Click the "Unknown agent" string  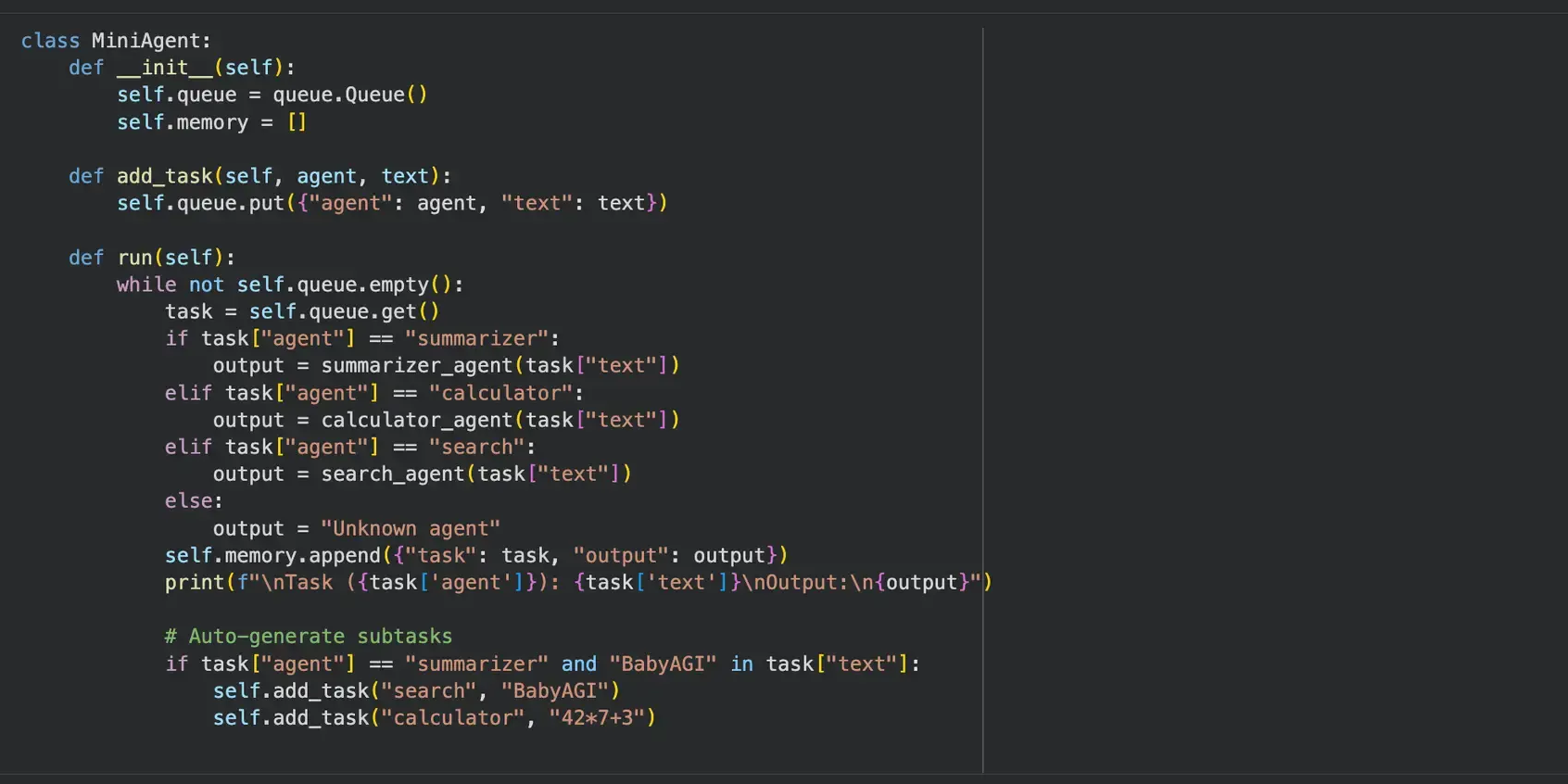(x=410, y=528)
